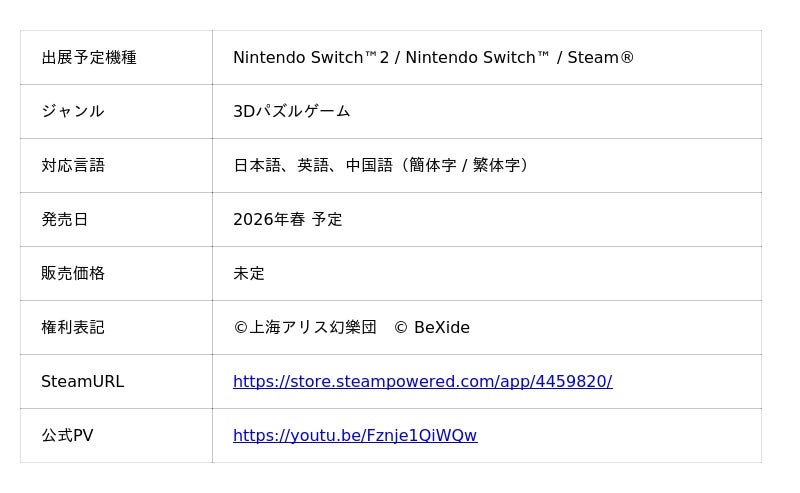Click the 未定 price value
This screenshot has width=800, height=493.
pos(249,274)
